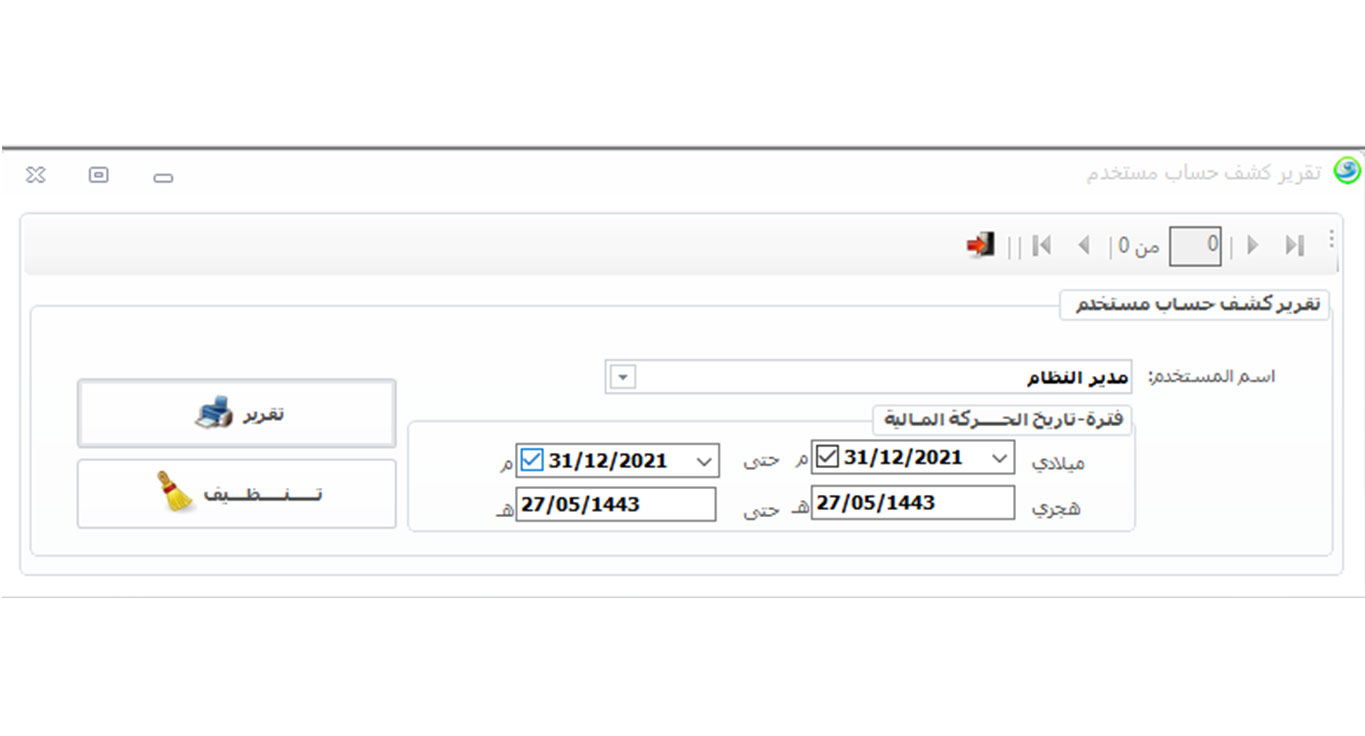Click the toolbar grip handle dots
The image size is (1365, 736).
point(1331,239)
